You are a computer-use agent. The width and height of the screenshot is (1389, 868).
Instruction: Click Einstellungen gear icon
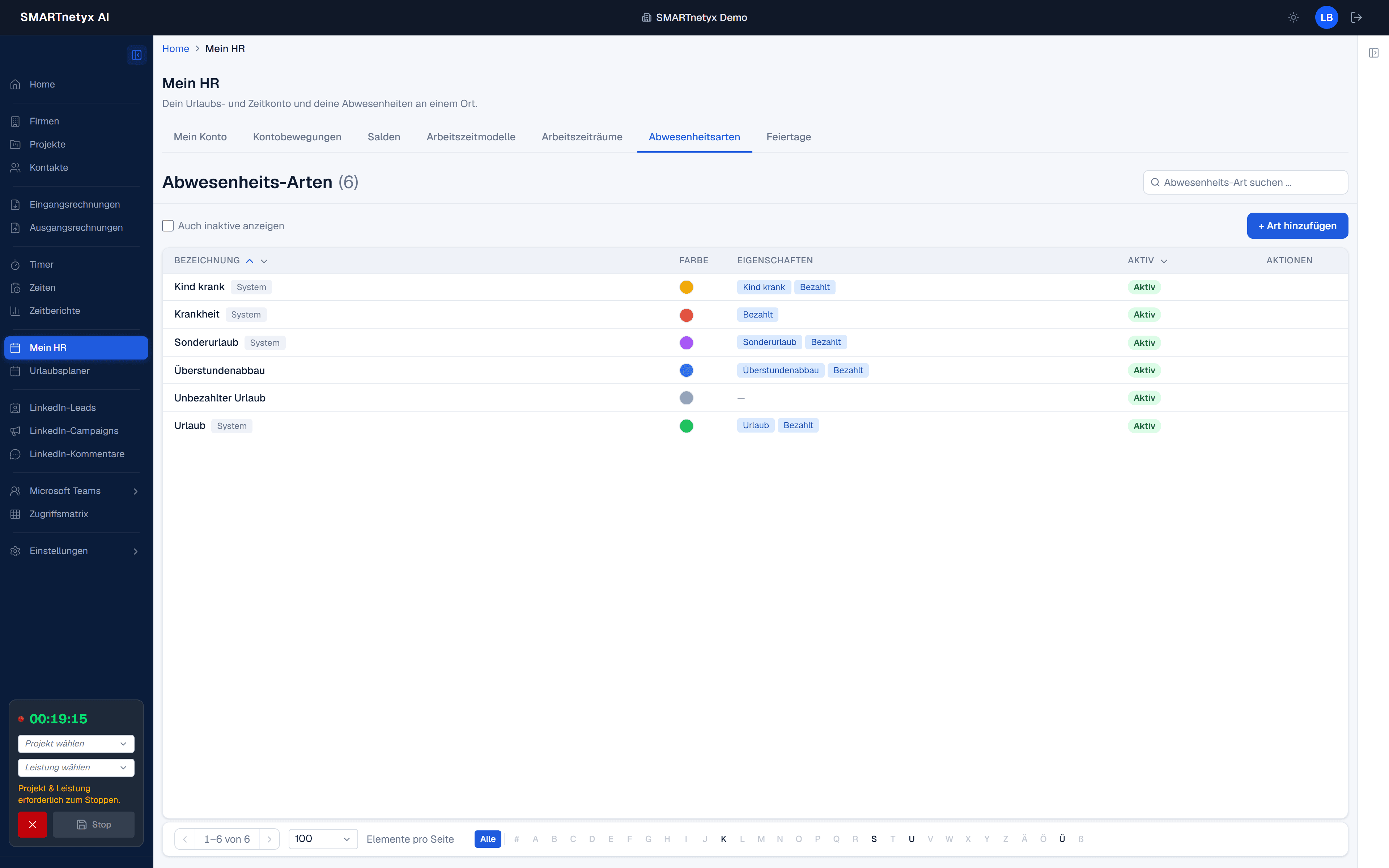16,551
